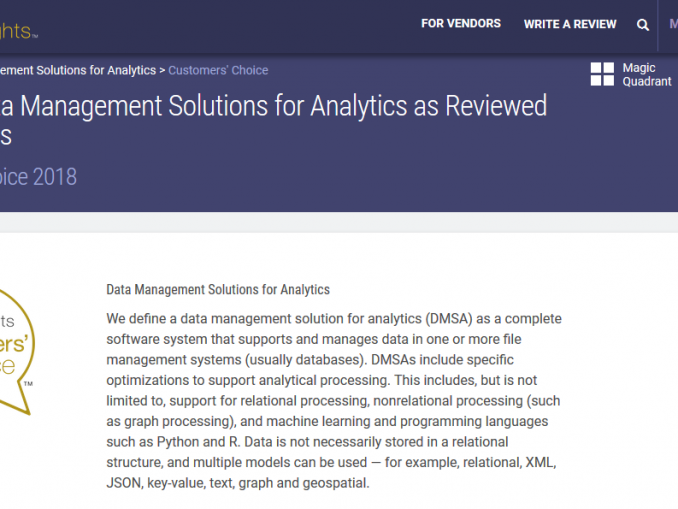This screenshot has width=678, height=509.
Task: Click the Data Management Solutions section heading
Action: [x=218, y=290]
